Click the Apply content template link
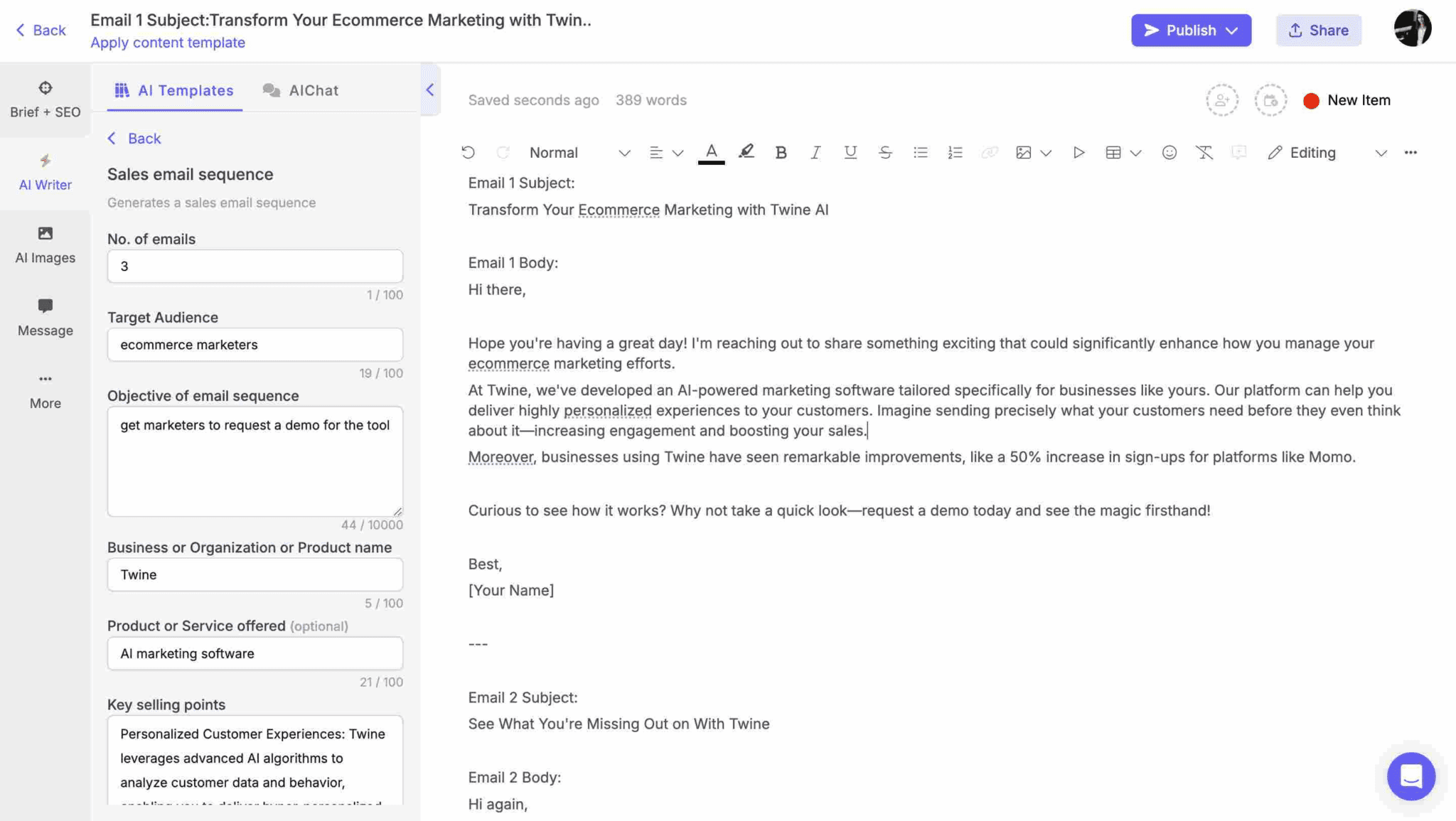This screenshot has height=821, width=1456. 167,43
